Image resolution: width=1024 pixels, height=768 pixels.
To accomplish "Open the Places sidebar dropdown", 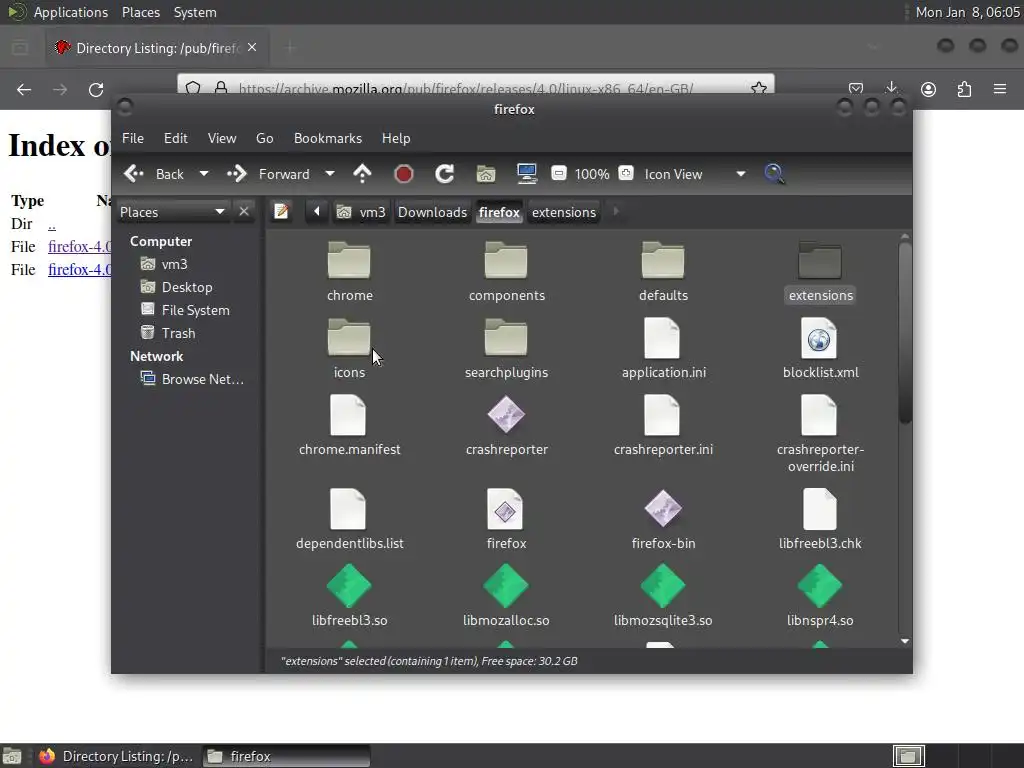I will coord(172,212).
